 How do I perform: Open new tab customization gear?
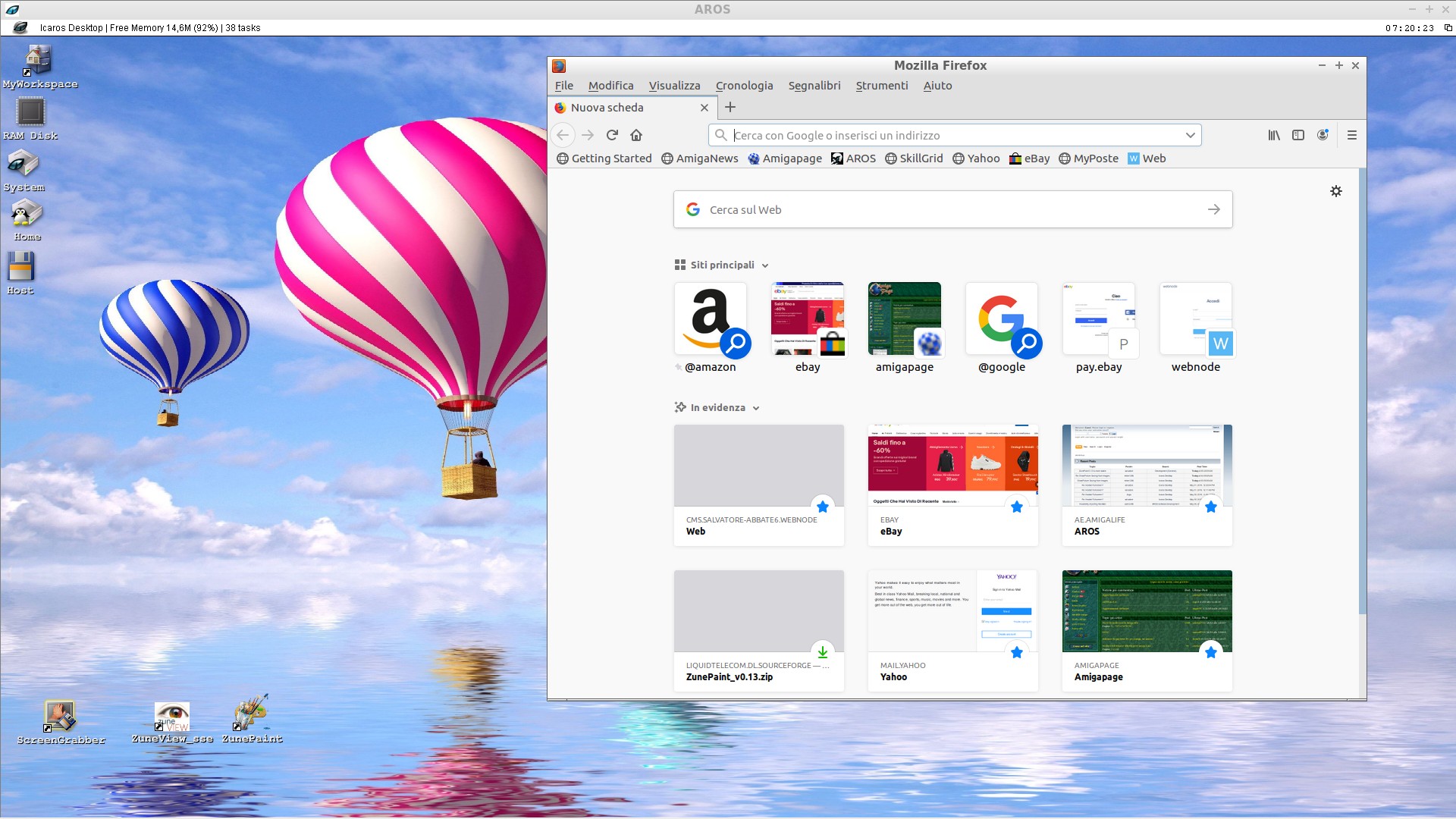tap(1336, 191)
